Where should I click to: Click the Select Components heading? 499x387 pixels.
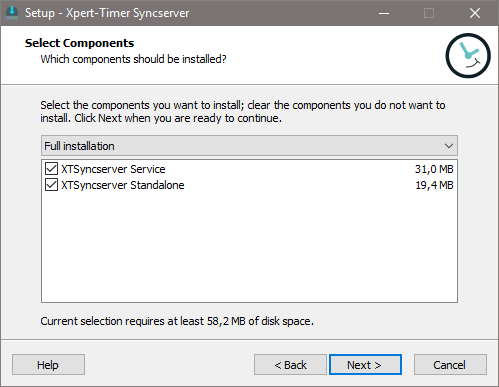coord(79,43)
